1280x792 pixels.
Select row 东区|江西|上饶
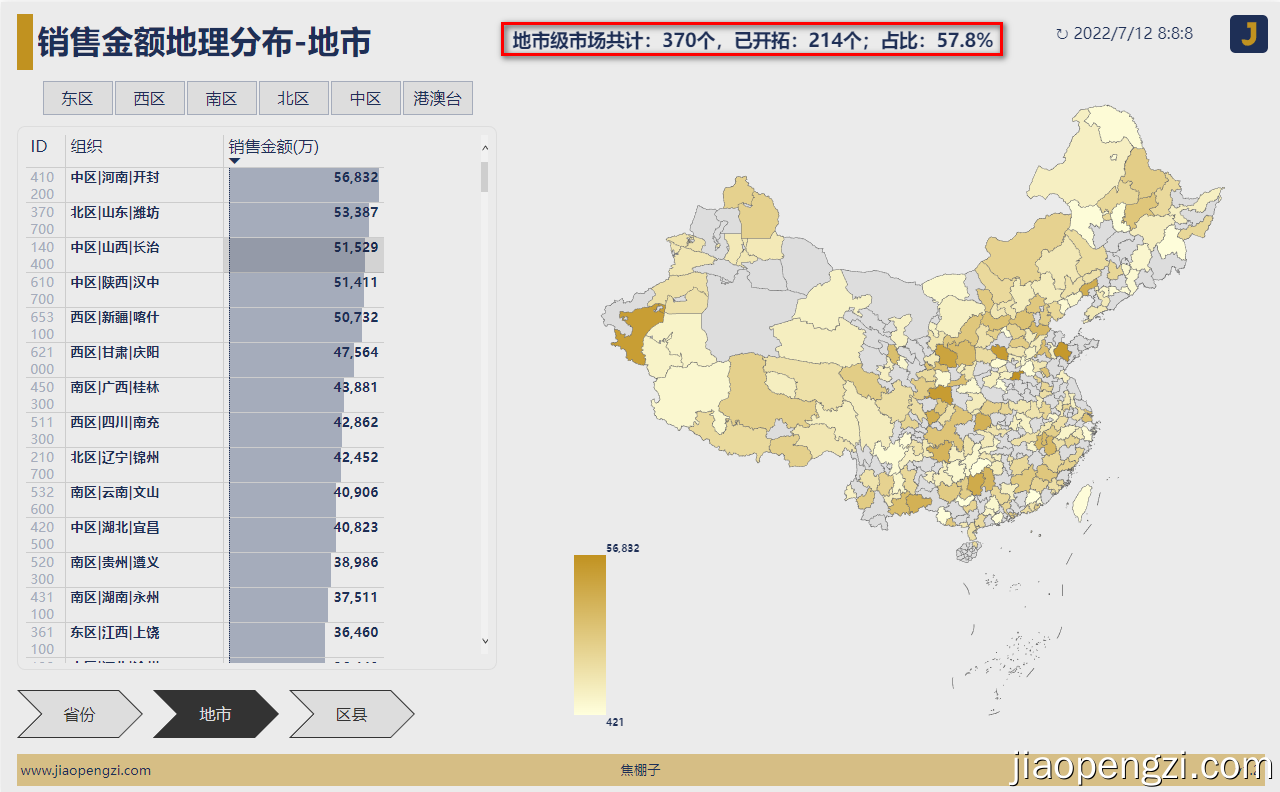coord(205,640)
